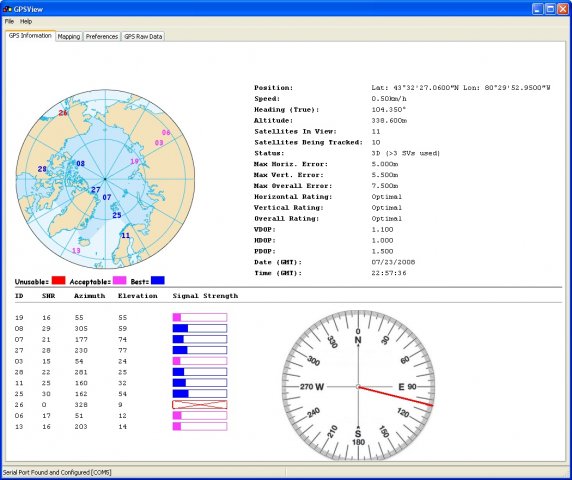This screenshot has width=572, height=480.
Task: Click satellite 13 marker on the sky map
Action: click(76, 251)
